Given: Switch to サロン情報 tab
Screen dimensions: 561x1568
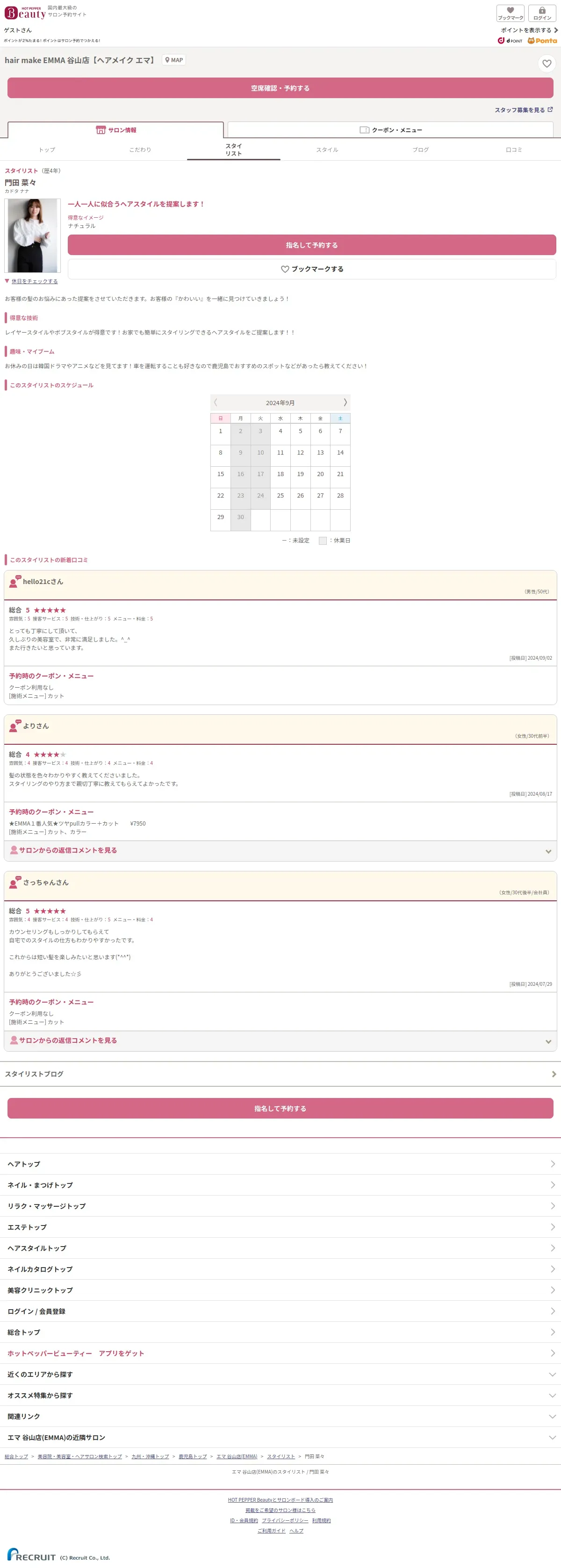Looking at the screenshot, I should [116, 129].
